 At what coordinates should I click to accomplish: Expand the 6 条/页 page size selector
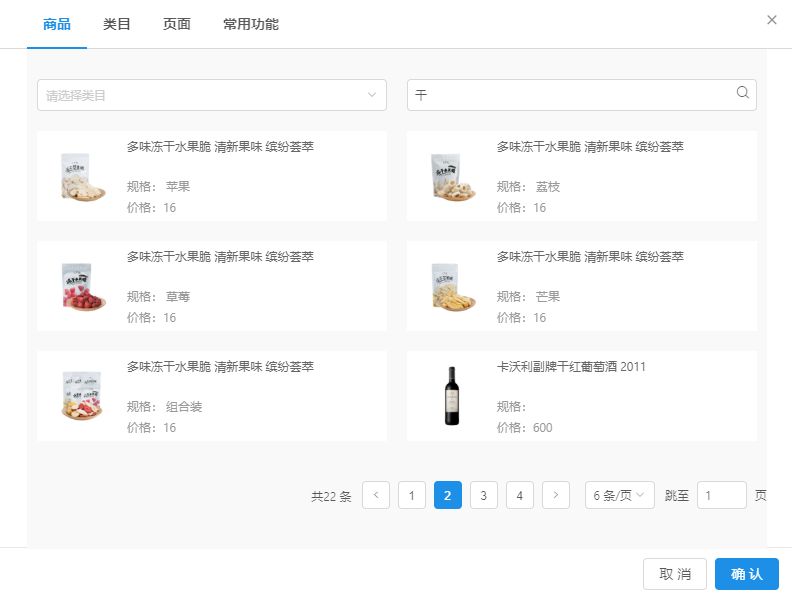pos(619,495)
